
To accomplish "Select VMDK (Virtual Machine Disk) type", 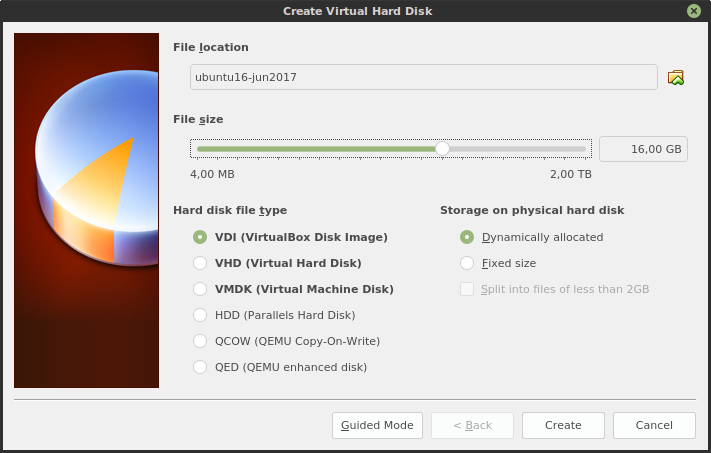I will click(200, 289).
